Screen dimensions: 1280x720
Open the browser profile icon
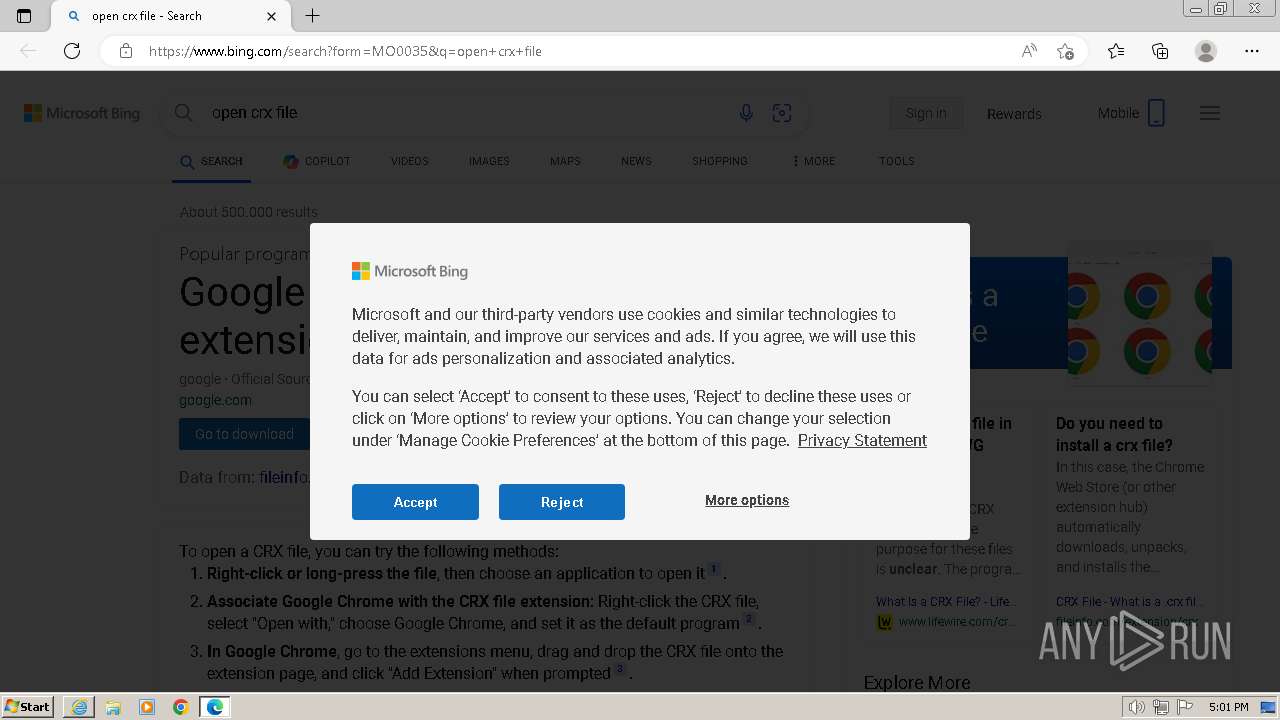1206,51
